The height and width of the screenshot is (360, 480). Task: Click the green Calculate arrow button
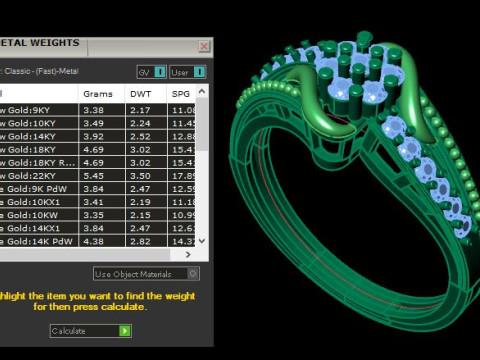[125, 331]
